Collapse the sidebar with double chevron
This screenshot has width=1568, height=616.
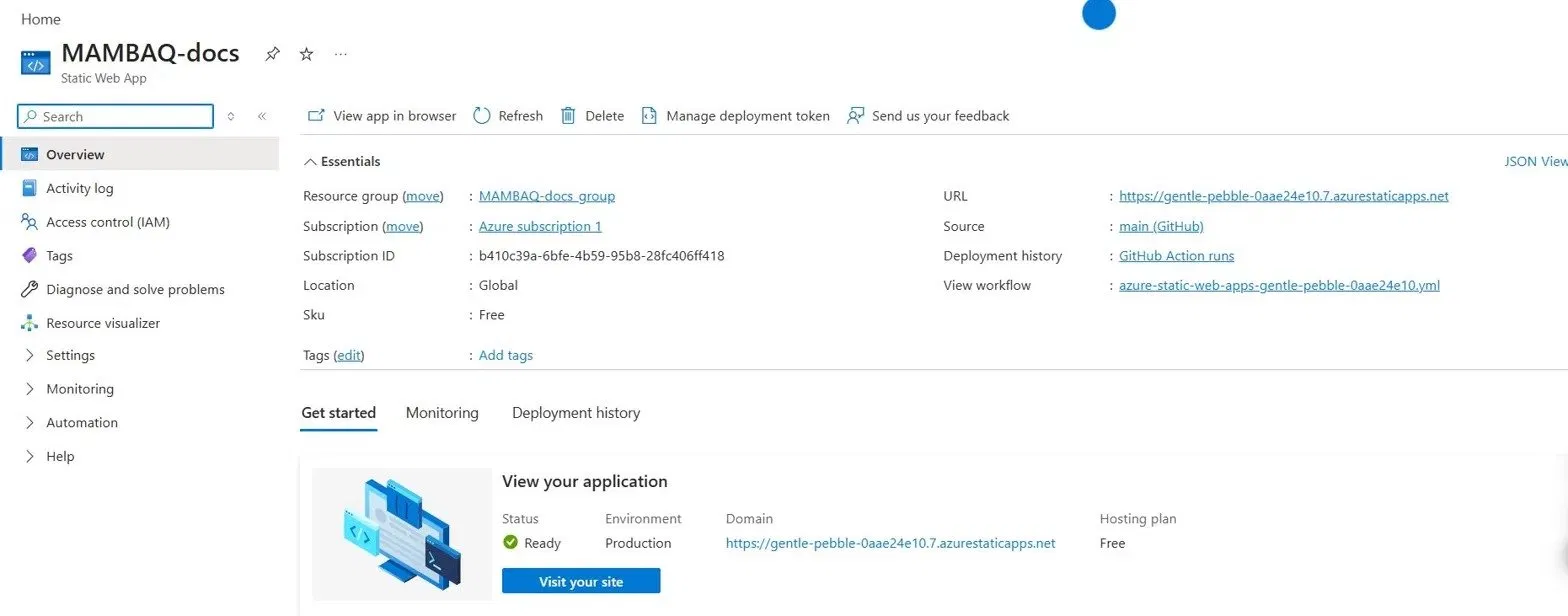tap(262, 117)
